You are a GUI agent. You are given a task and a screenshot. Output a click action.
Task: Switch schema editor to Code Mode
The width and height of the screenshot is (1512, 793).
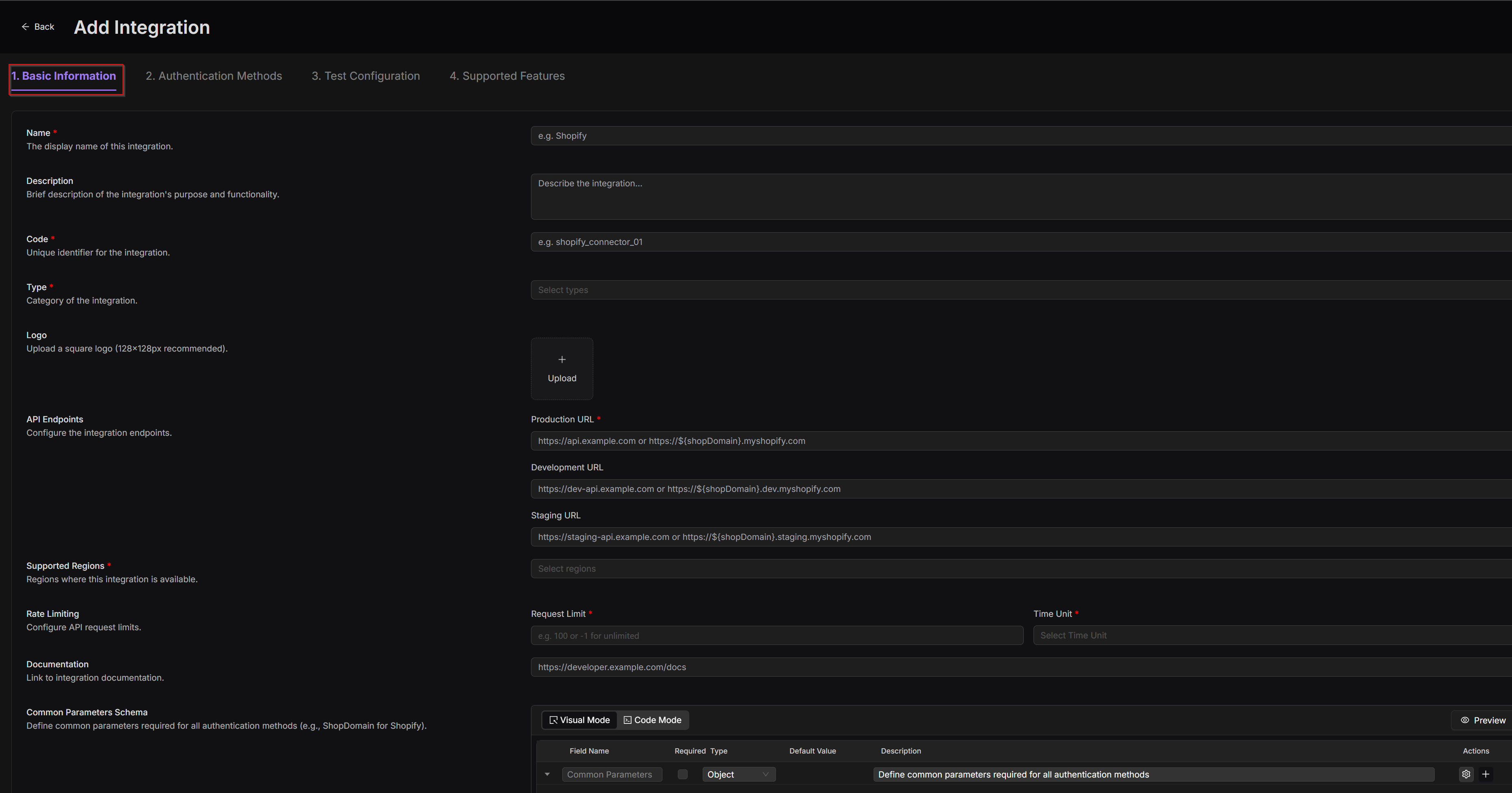(x=652, y=720)
